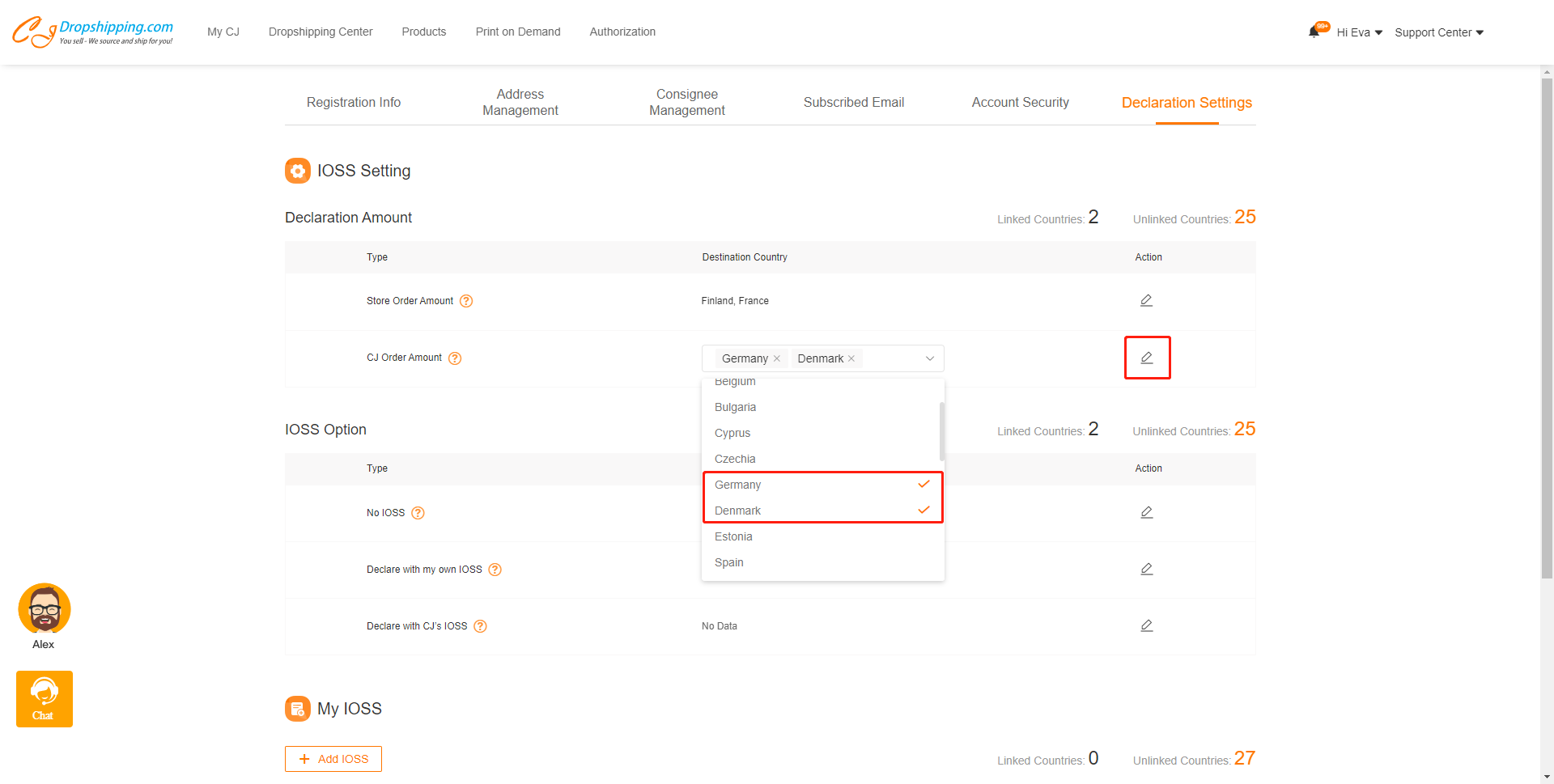Image resolution: width=1554 pixels, height=784 pixels.
Task: Click the country list scrollbar thumb
Action: click(x=941, y=430)
